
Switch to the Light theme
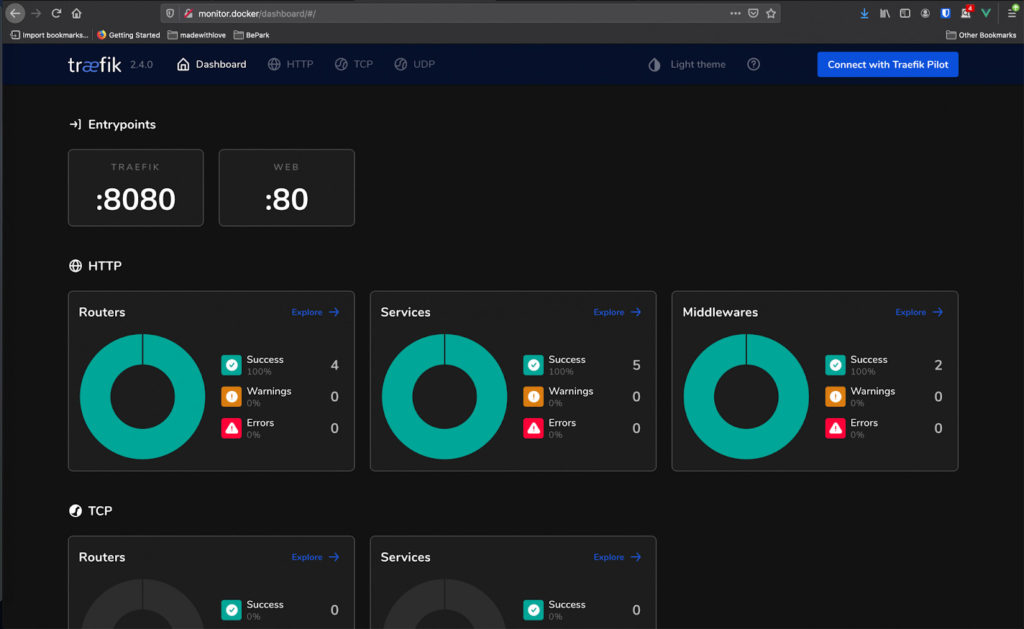coord(686,64)
